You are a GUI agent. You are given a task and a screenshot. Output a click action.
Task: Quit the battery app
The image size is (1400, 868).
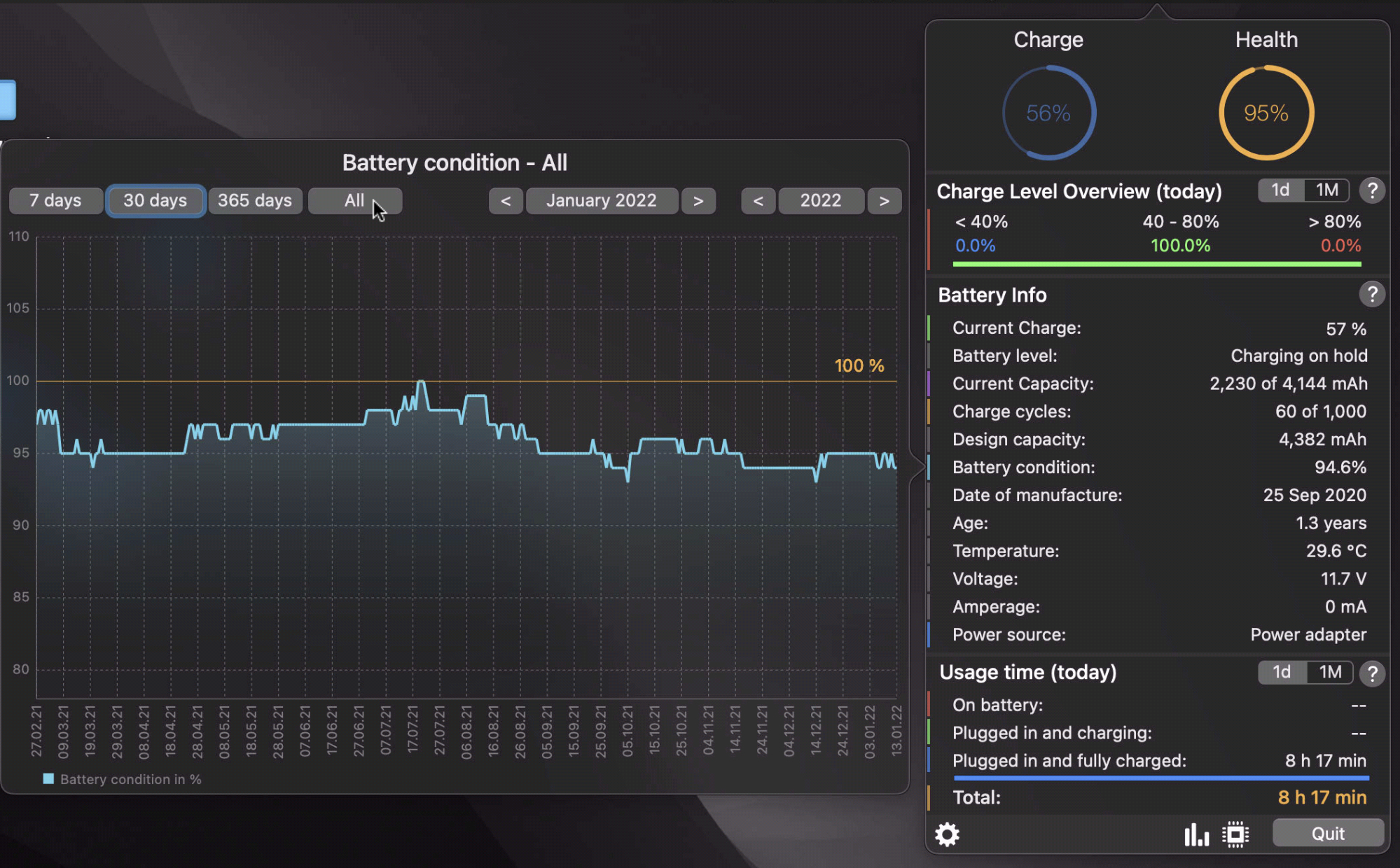pos(1327,834)
